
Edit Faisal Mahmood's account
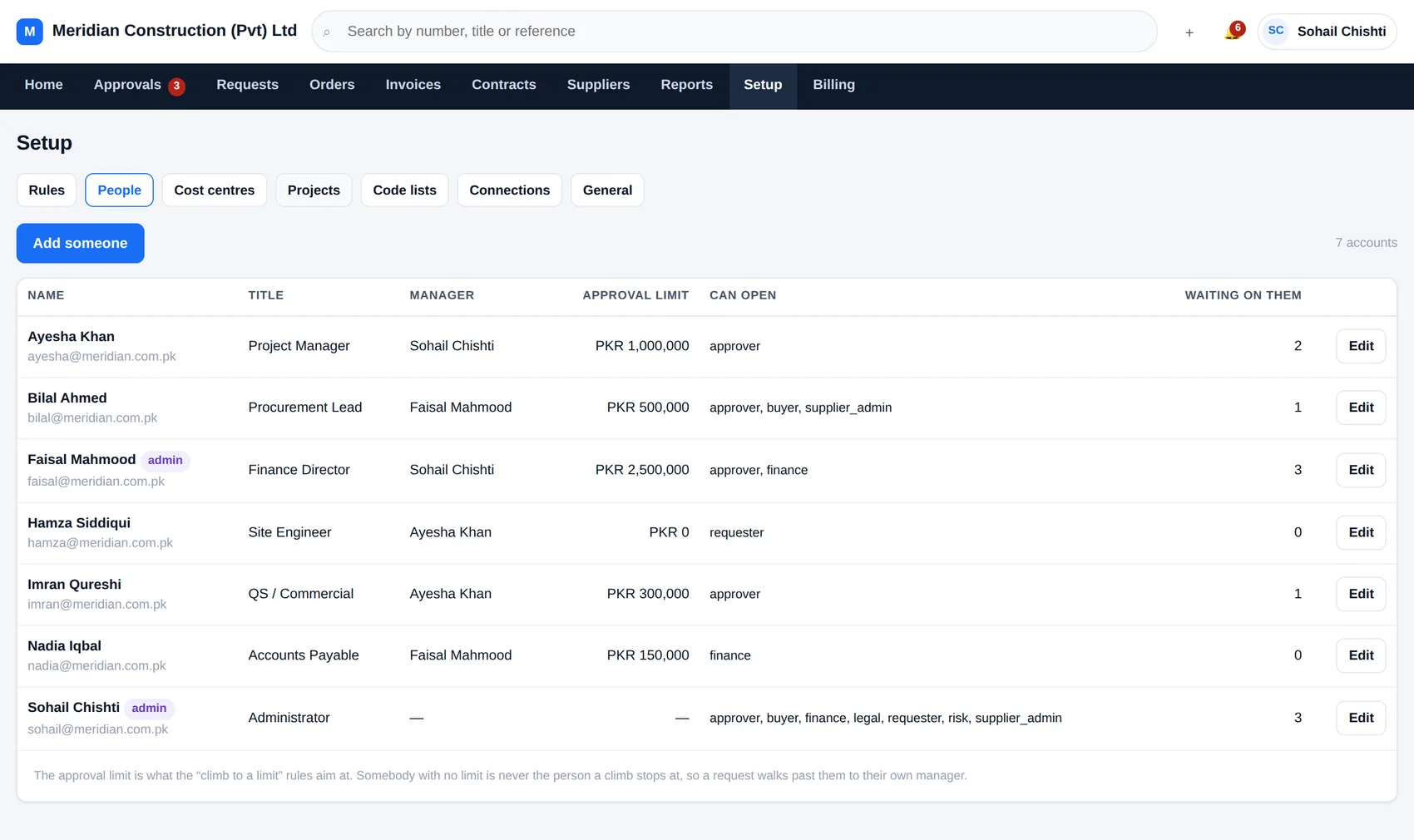[1361, 470]
